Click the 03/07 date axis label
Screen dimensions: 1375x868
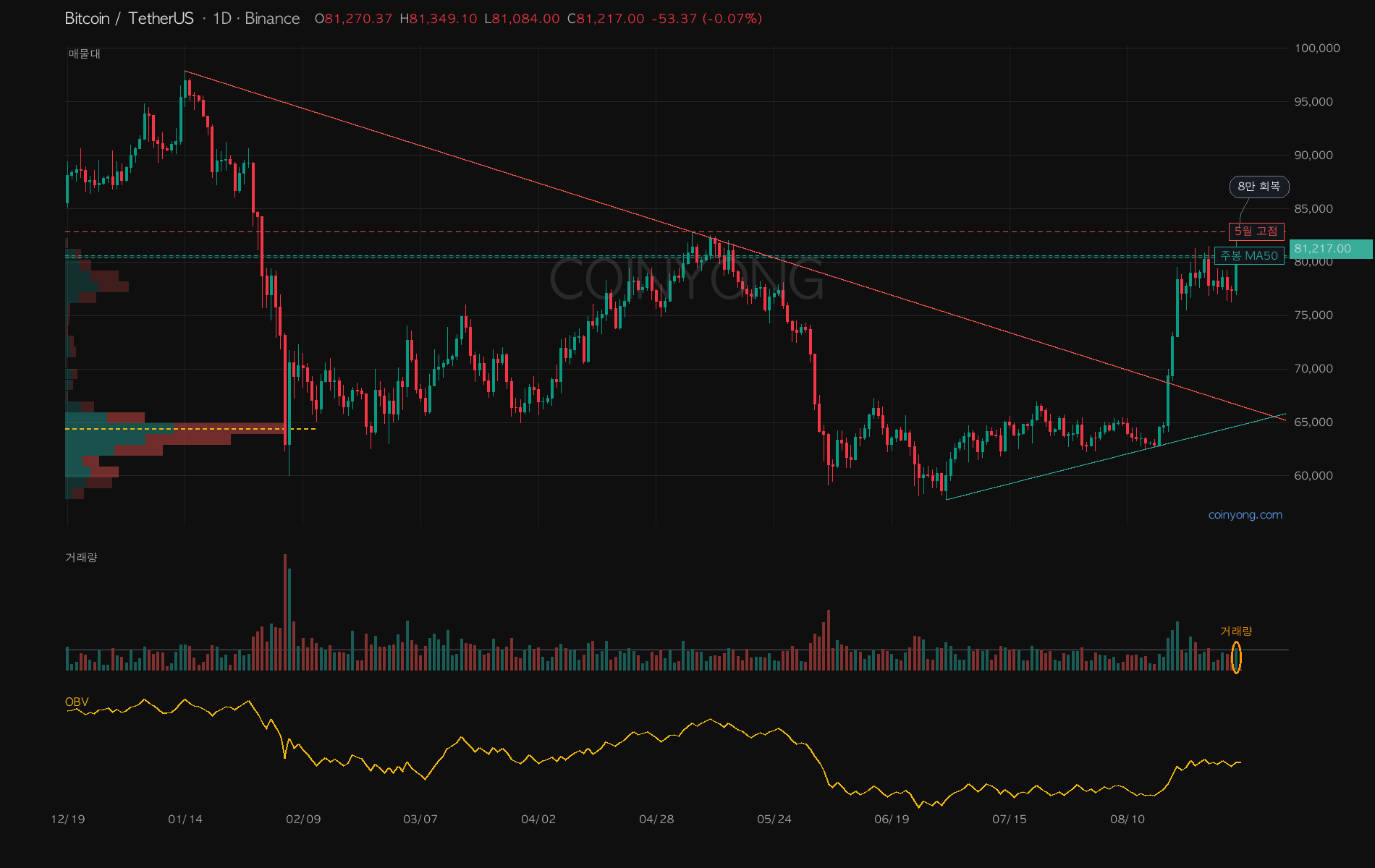420,820
